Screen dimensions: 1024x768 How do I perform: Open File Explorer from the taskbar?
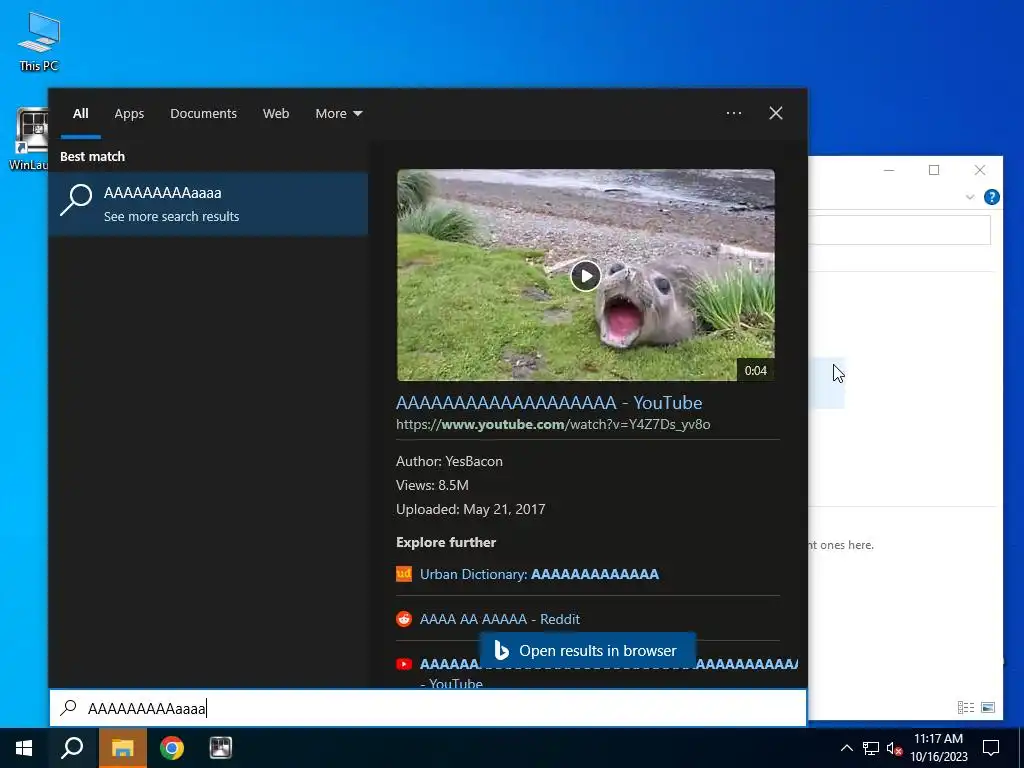pos(122,748)
